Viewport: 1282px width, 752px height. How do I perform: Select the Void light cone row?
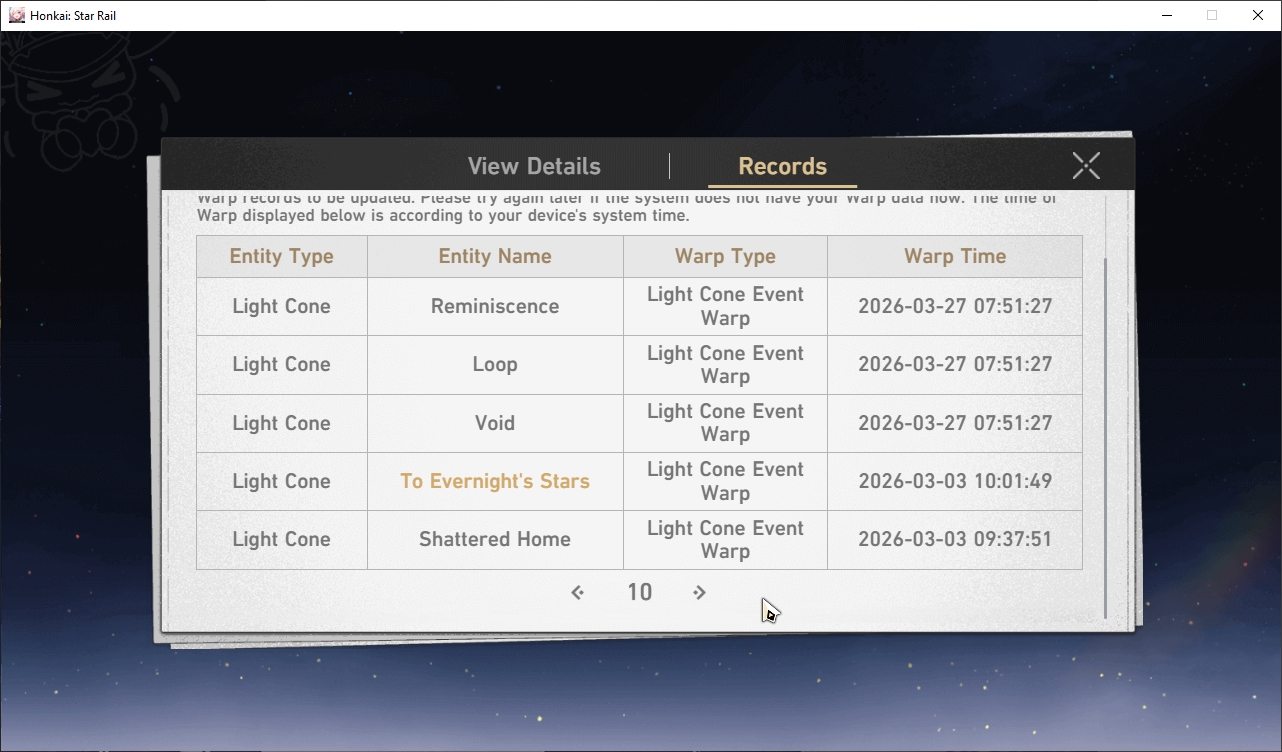pyautogui.click(x=639, y=423)
